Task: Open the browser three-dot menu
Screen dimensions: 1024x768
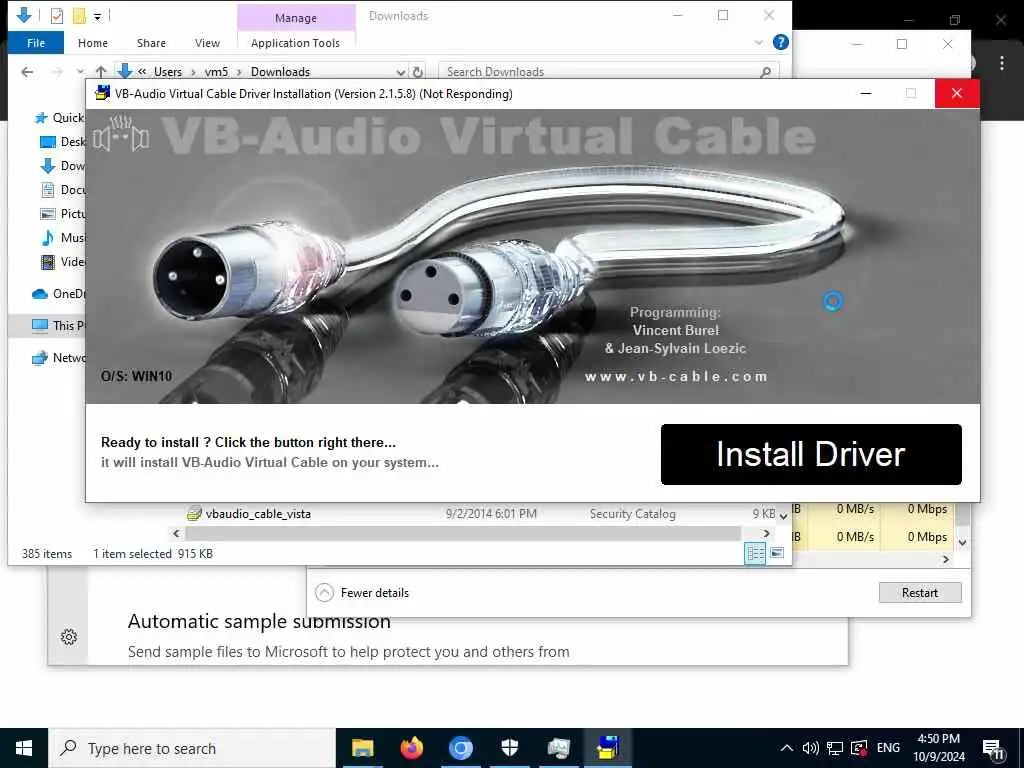Action: pos(1002,63)
